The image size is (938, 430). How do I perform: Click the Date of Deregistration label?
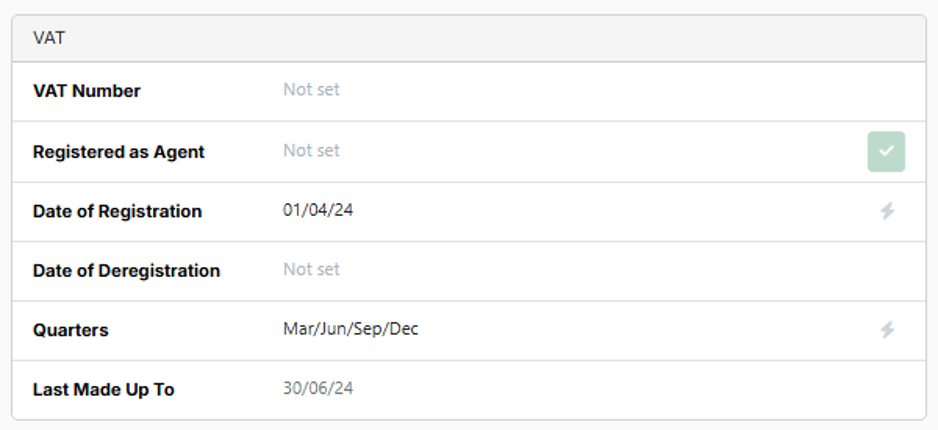pos(126,271)
